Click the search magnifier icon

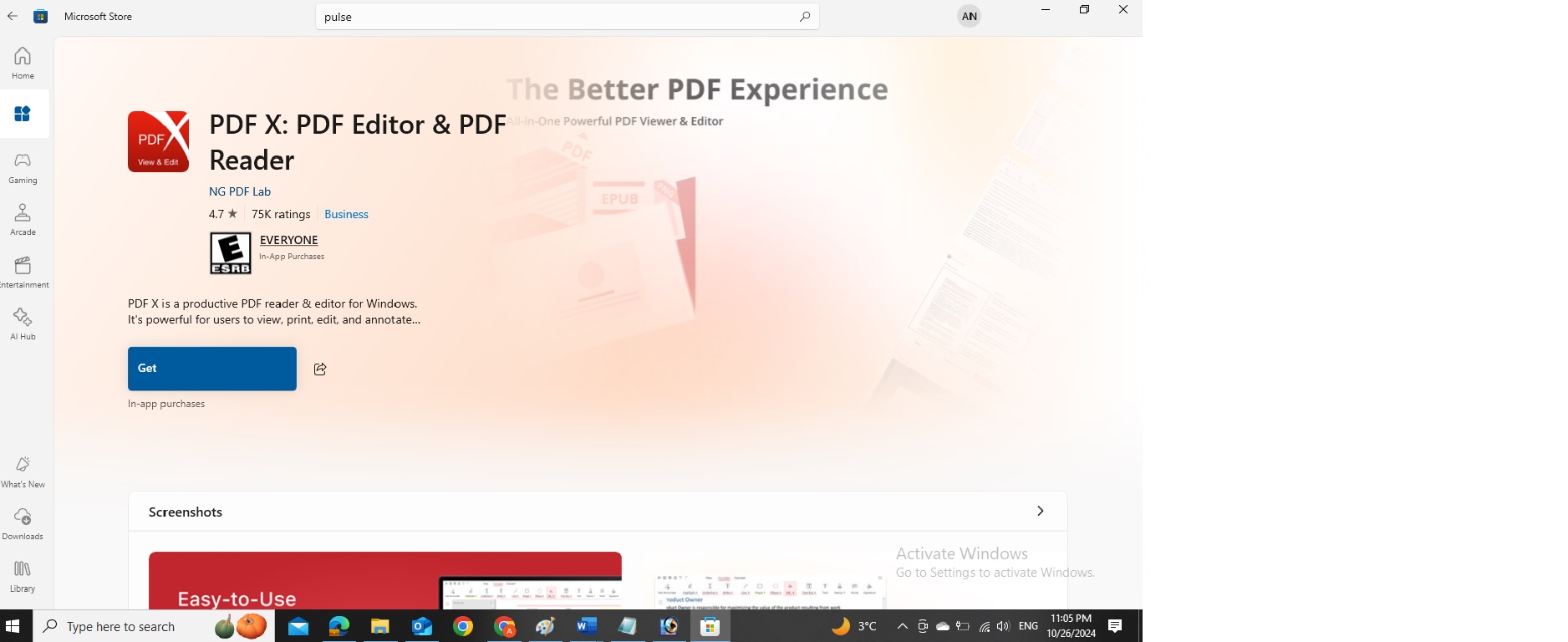804,16
